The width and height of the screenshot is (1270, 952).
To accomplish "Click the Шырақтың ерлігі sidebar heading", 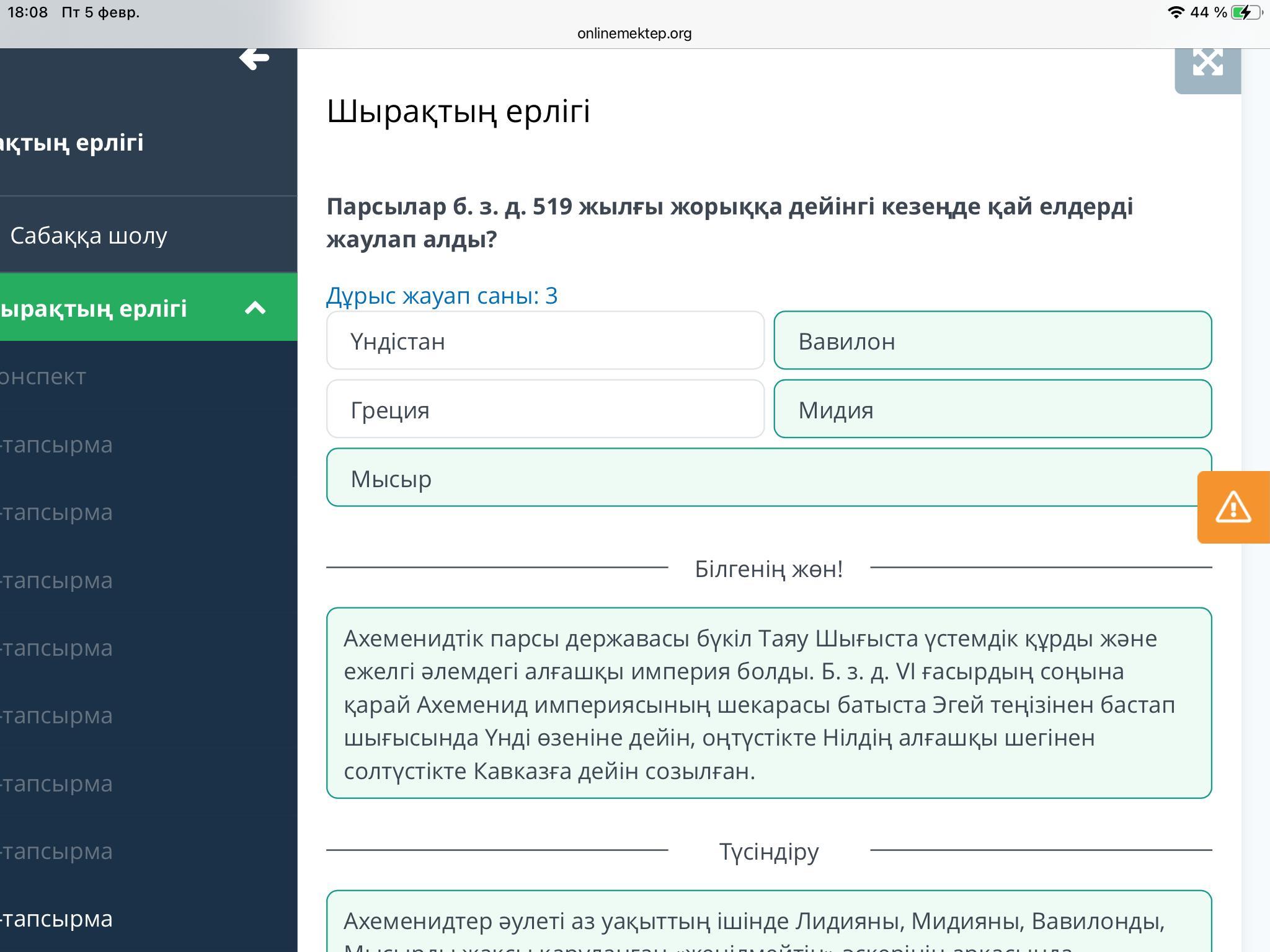I will (x=73, y=143).
